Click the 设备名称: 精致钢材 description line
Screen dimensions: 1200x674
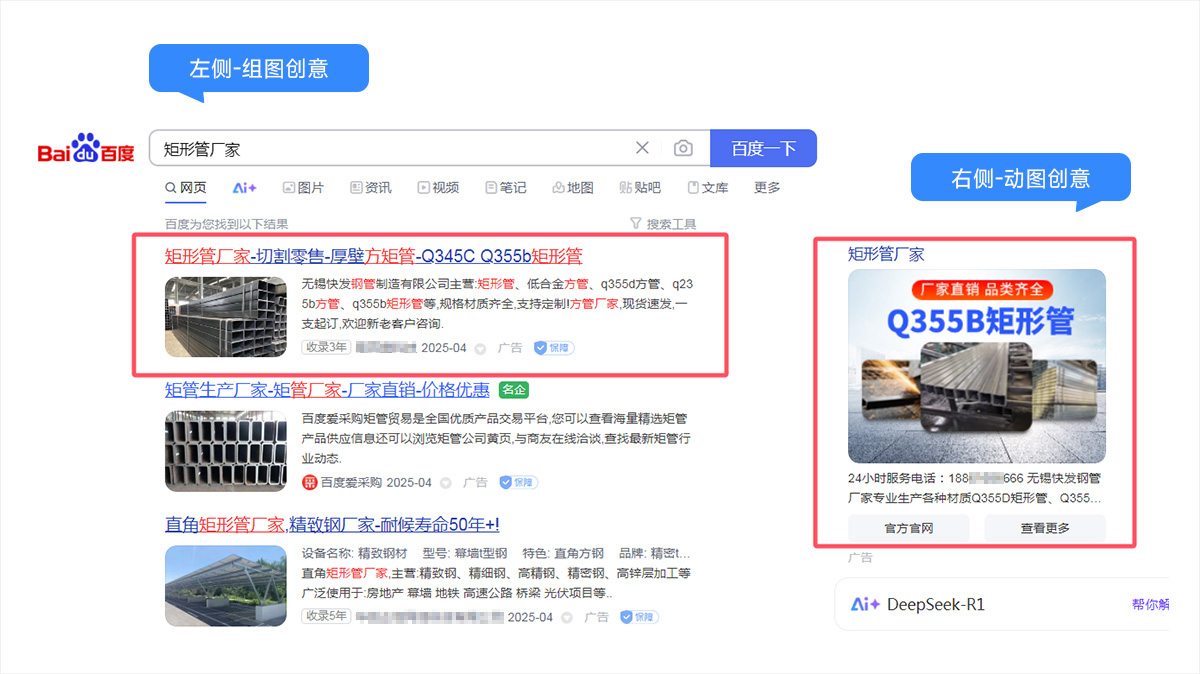(x=496, y=554)
